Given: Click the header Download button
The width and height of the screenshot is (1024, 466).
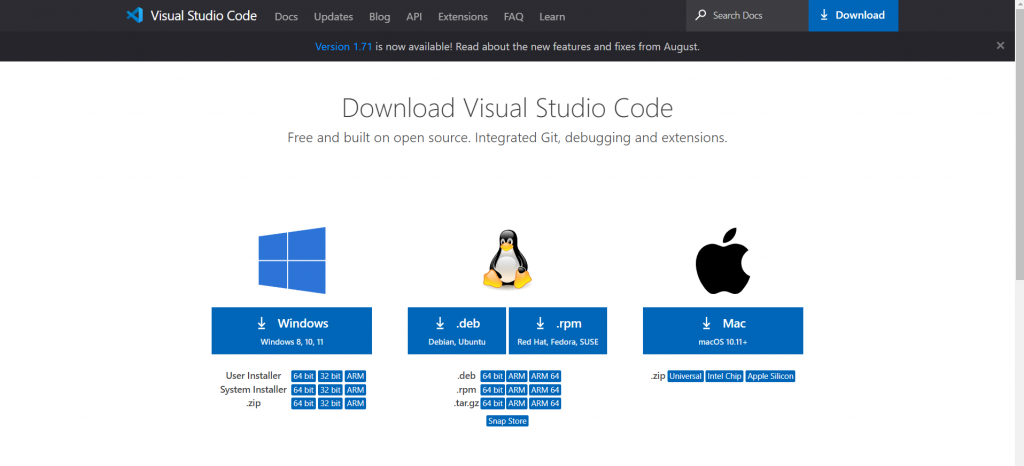Looking at the screenshot, I should [853, 15].
